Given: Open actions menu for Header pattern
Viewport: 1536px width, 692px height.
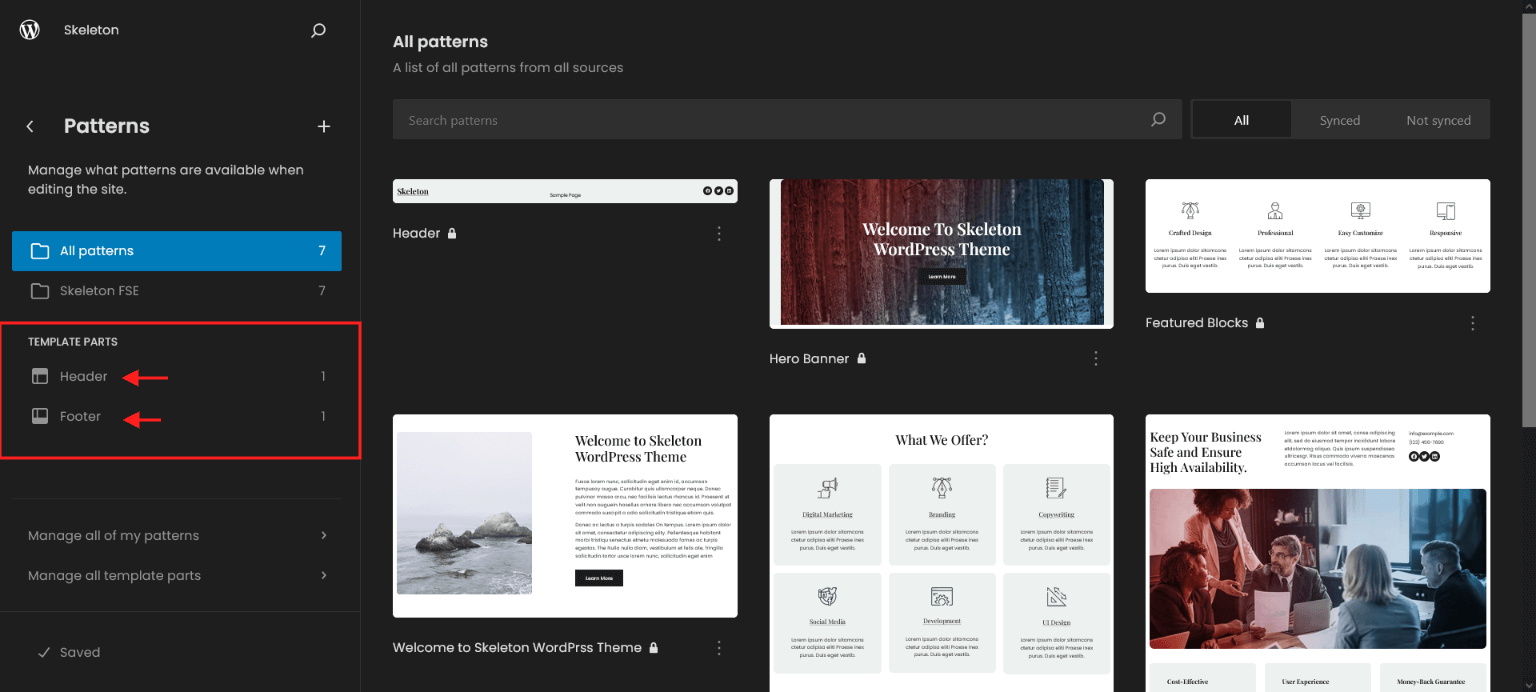Looking at the screenshot, I should [719, 233].
